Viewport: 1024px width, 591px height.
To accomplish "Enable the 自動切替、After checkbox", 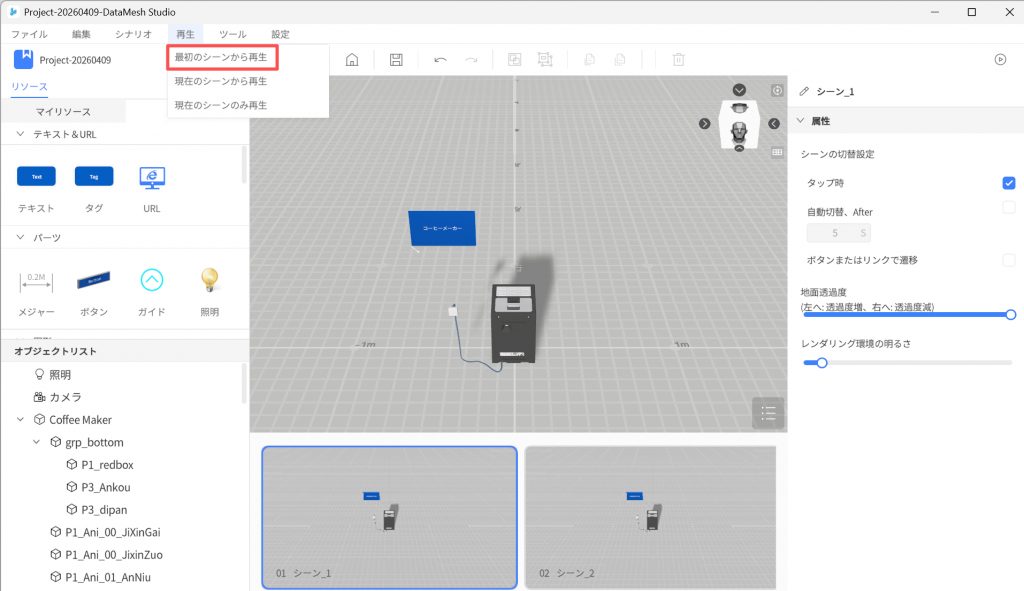I will pos(1009,207).
